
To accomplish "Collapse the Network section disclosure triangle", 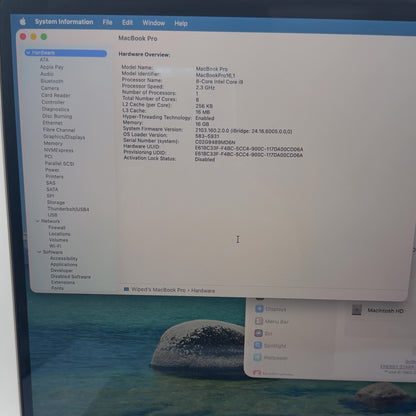I will point(37,221).
